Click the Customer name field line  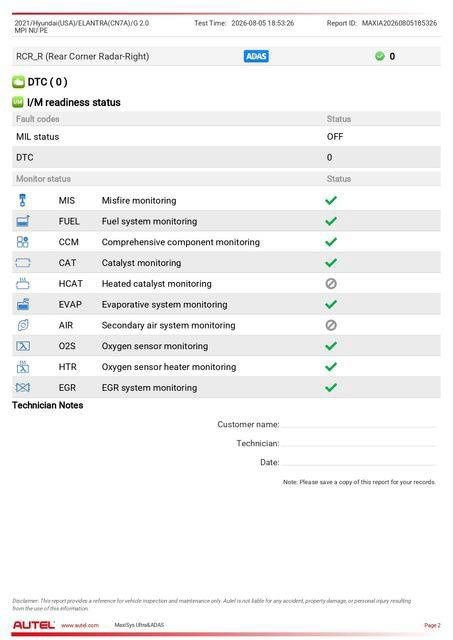[358, 425]
